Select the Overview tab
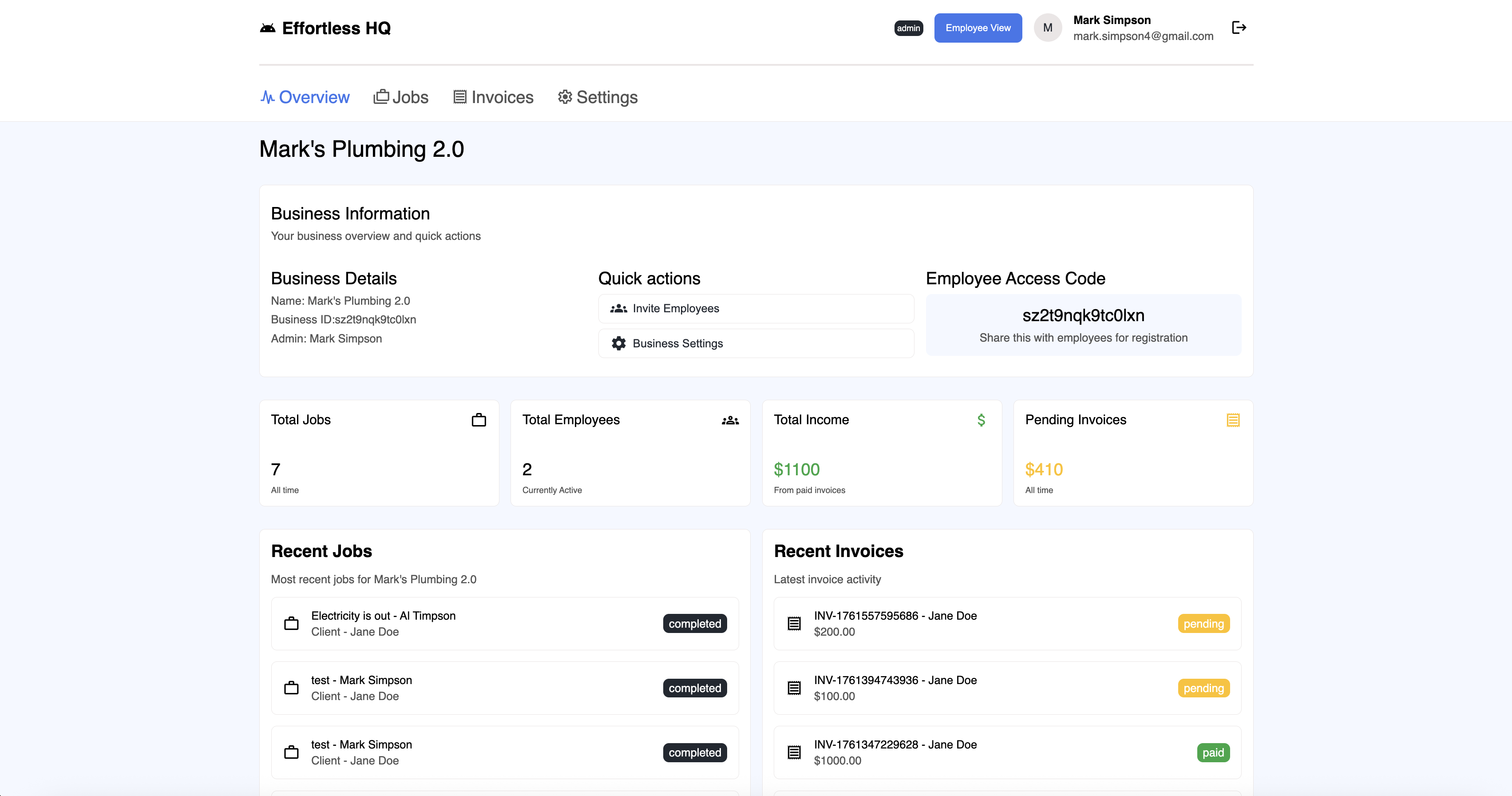 305,97
